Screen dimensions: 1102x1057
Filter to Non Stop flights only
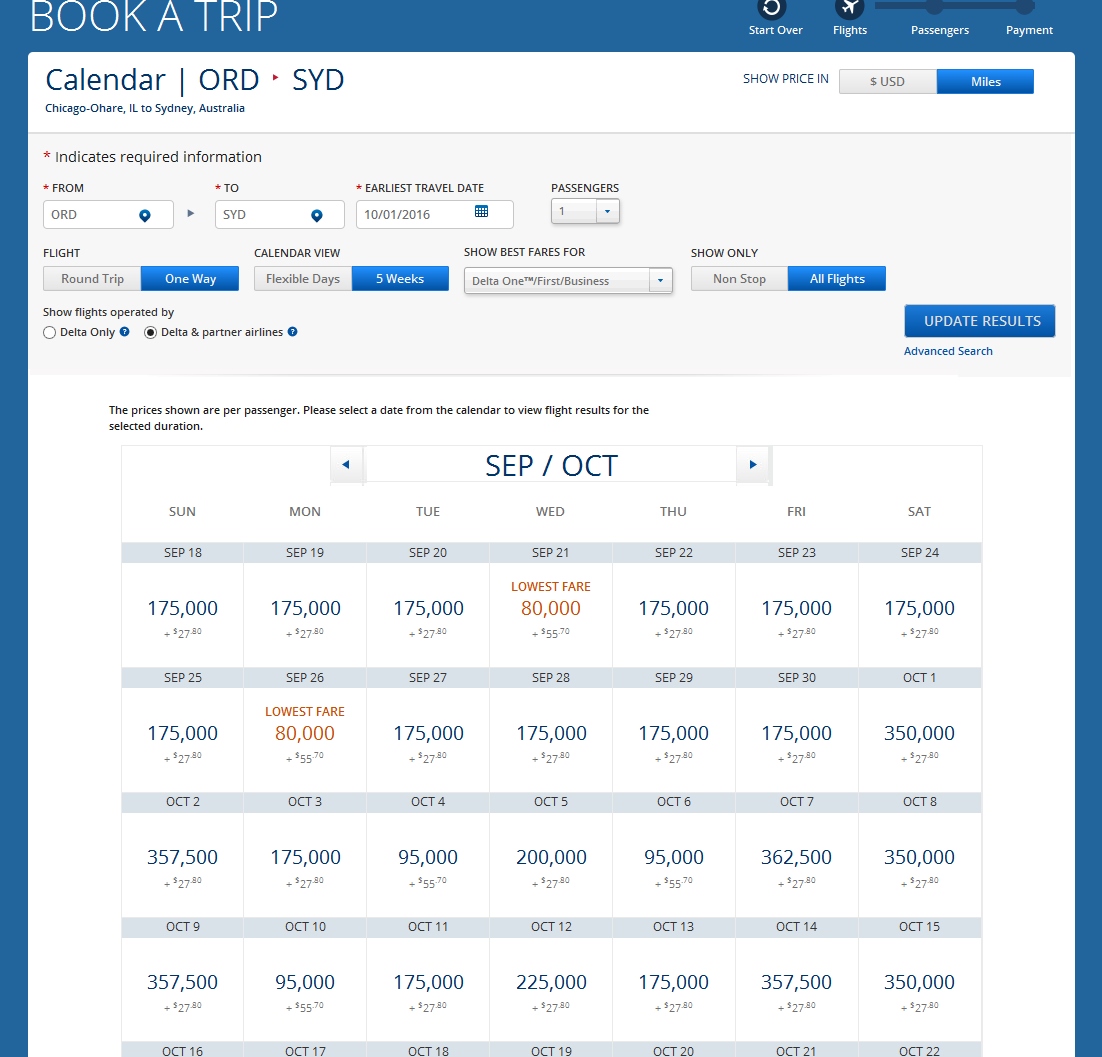click(x=739, y=279)
